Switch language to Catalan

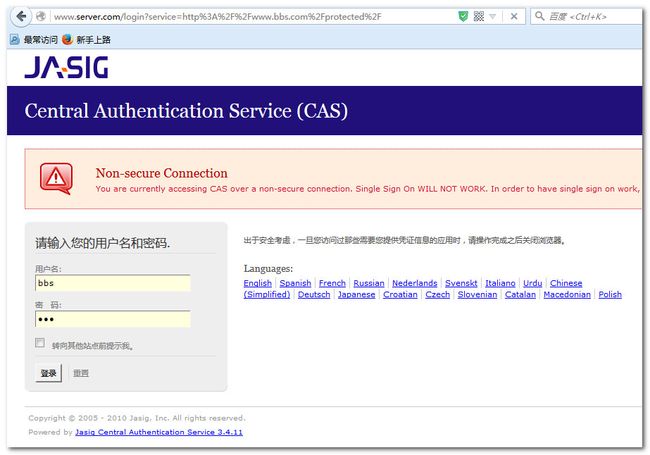pyautogui.click(x=520, y=294)
